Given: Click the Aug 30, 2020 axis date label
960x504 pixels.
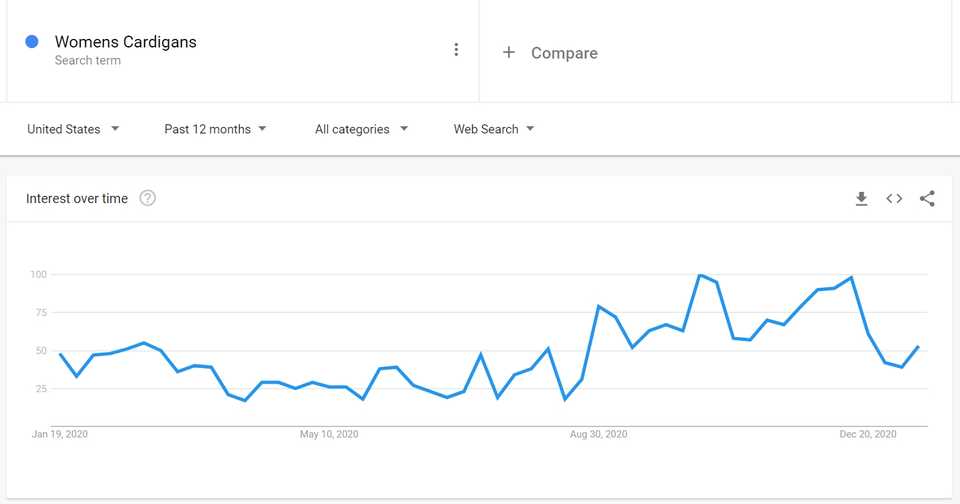Looking at the screenshot, I should tap(598, 434).
